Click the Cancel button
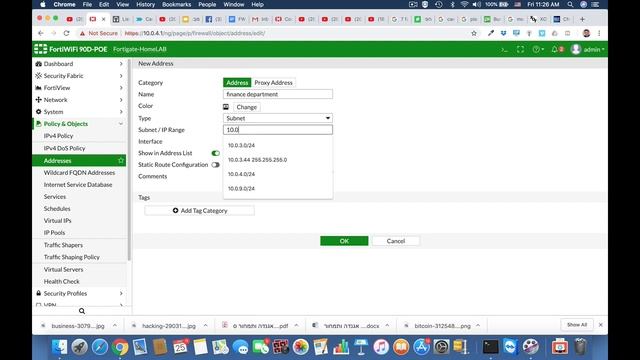Screen dimensions: 640x360 396,241
